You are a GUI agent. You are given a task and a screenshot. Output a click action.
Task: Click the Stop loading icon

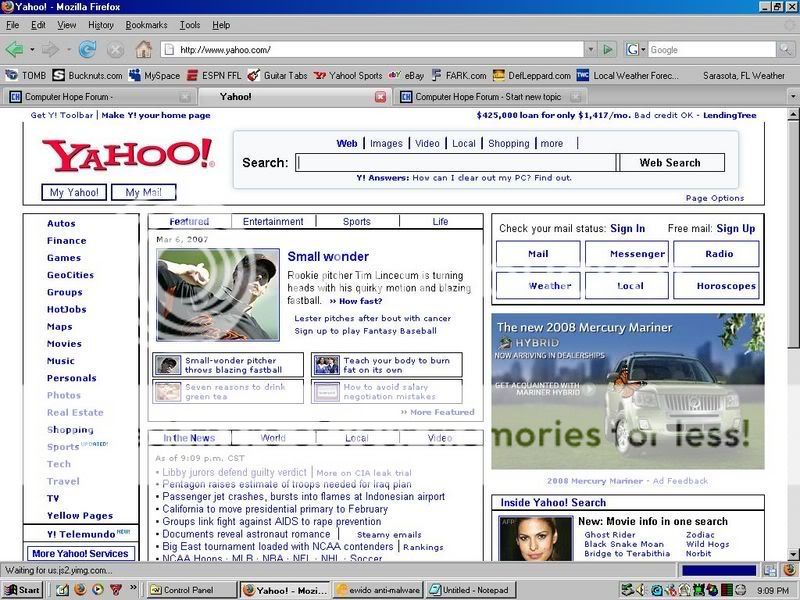click(115, 49)
